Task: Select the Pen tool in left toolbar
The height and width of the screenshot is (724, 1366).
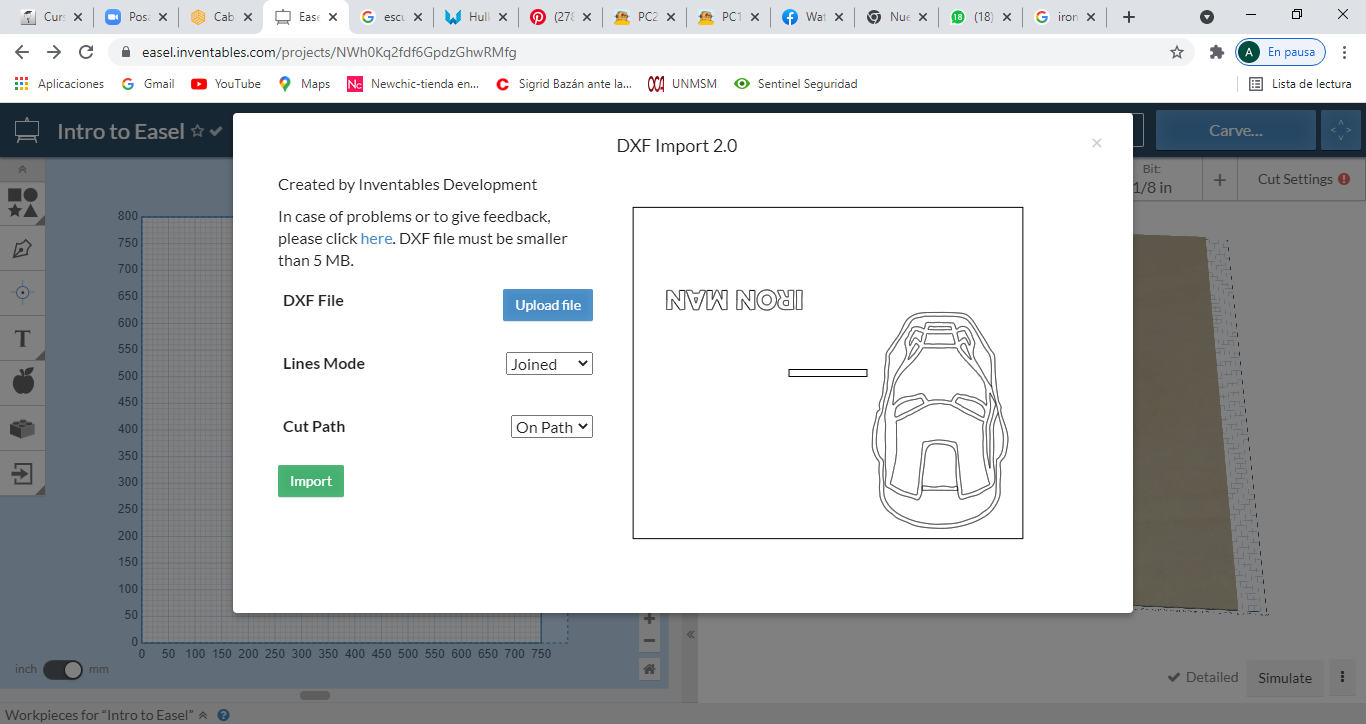Action: click(x=22, y=248)
